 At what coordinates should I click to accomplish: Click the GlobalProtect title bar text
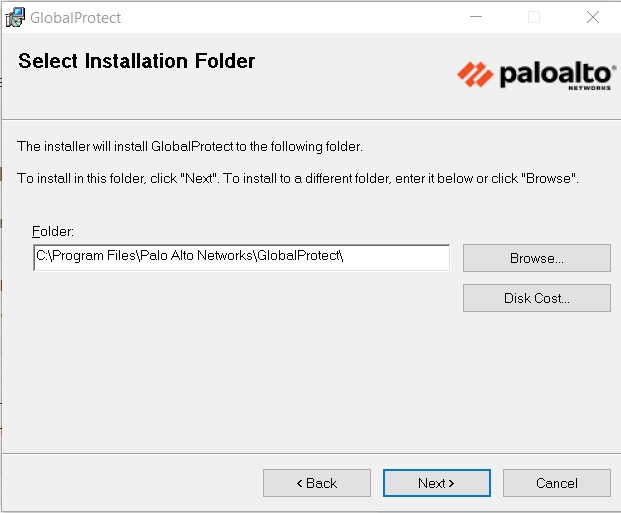point(76,18)
